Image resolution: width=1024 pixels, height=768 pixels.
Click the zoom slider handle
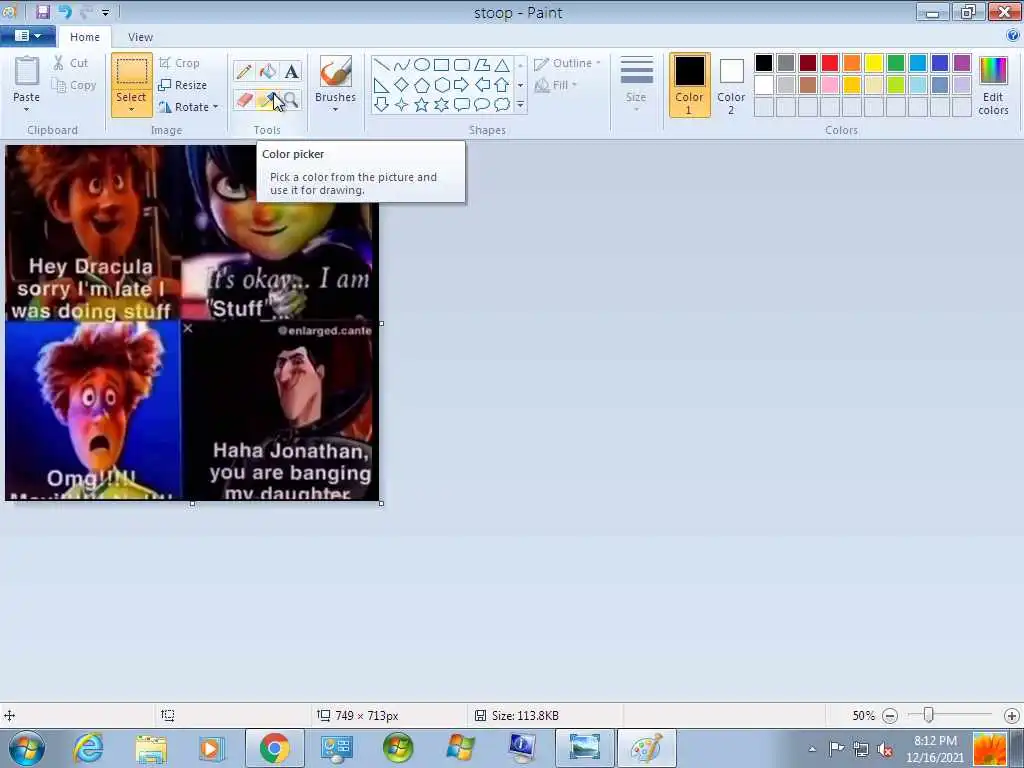(x=928, y=715)
